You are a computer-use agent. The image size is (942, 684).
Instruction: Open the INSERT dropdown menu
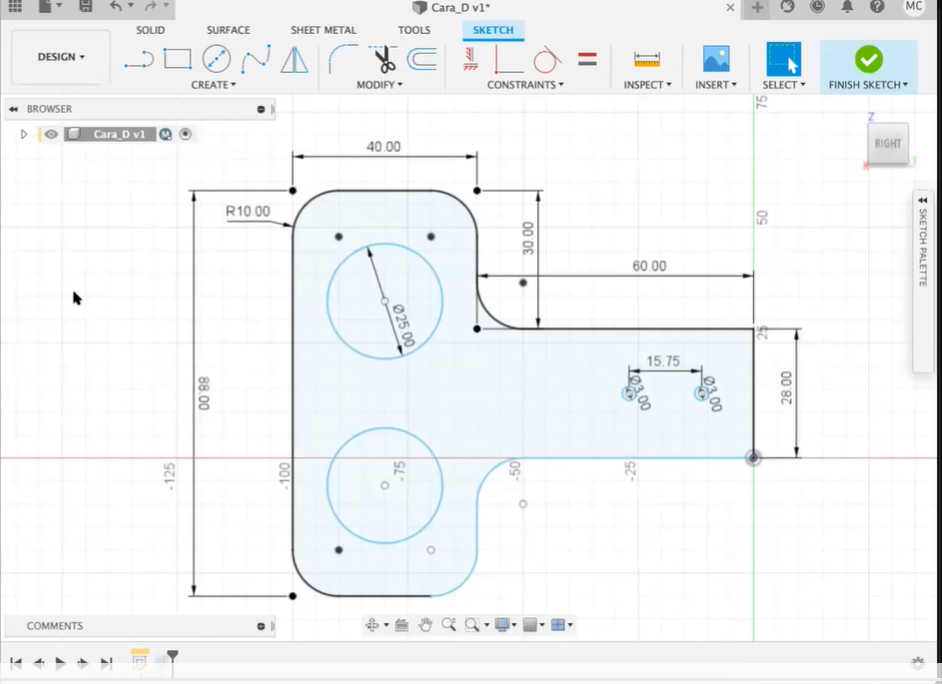click(x=716, y=85)
